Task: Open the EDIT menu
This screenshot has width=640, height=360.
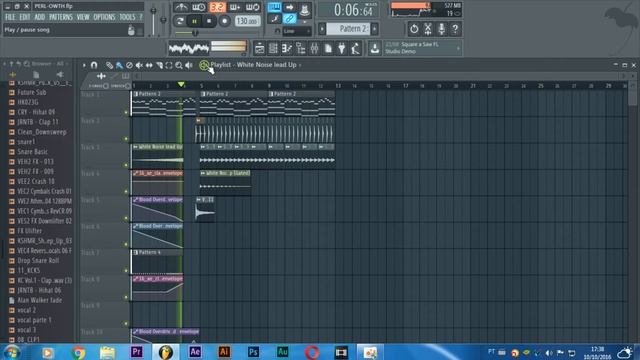Action: (x=25, y=17)
